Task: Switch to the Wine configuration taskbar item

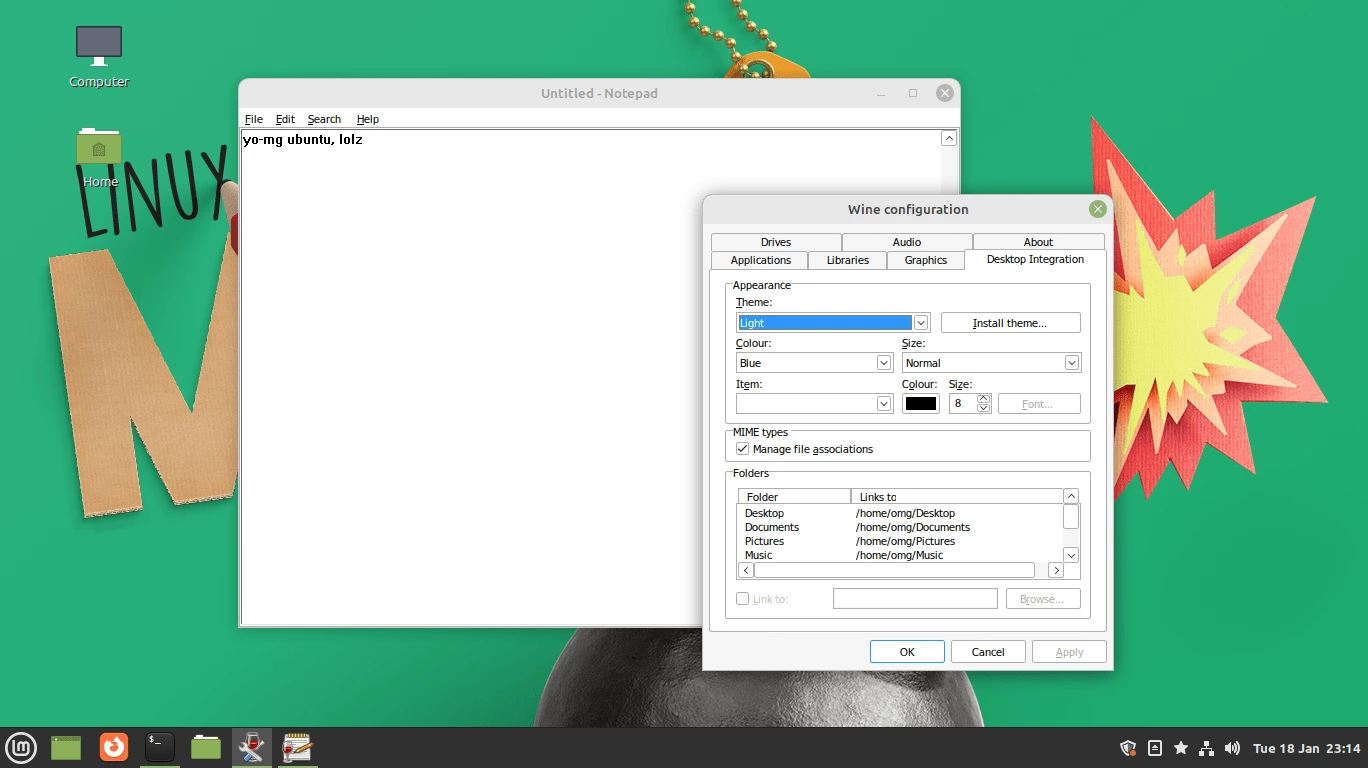Action: (251, 747)
